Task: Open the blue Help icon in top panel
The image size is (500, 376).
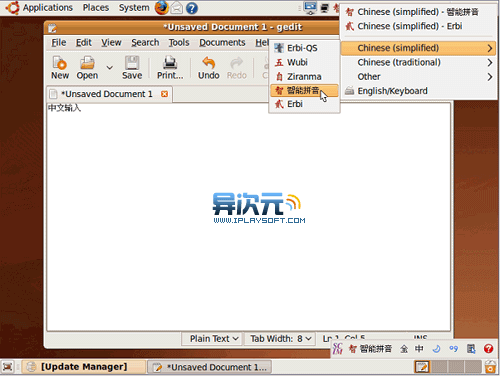Action: [x=192, y=8]
